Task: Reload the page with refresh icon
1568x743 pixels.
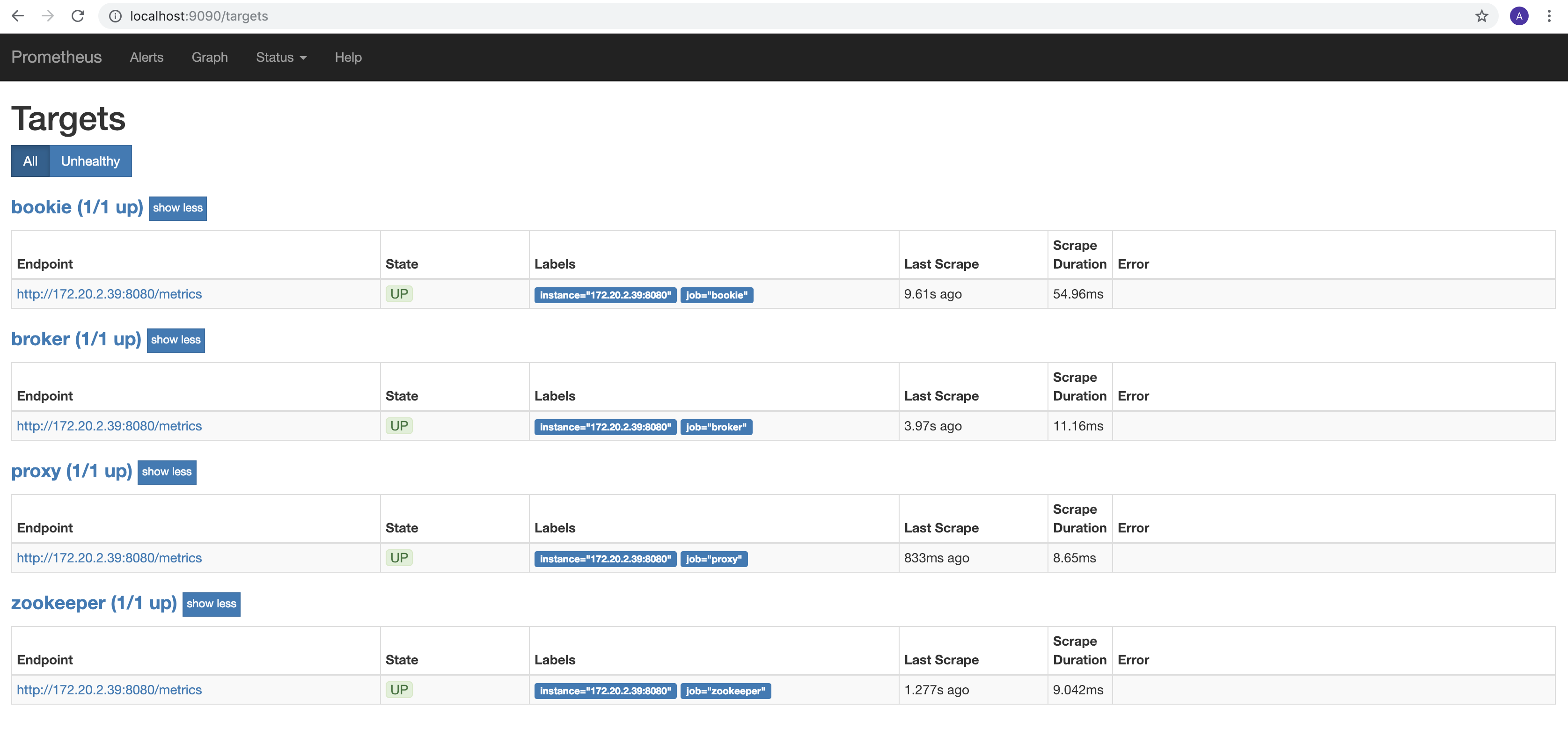Action: (x=78, y=16)
